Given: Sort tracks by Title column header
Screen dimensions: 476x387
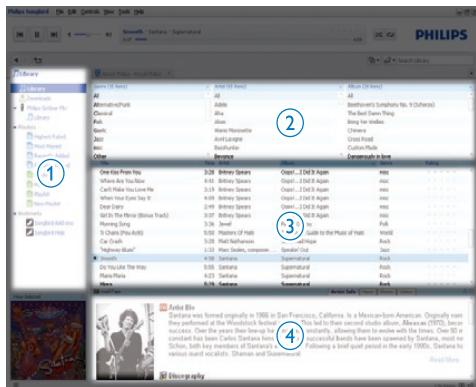Looking at the screenshot, I should coord(104,163).
